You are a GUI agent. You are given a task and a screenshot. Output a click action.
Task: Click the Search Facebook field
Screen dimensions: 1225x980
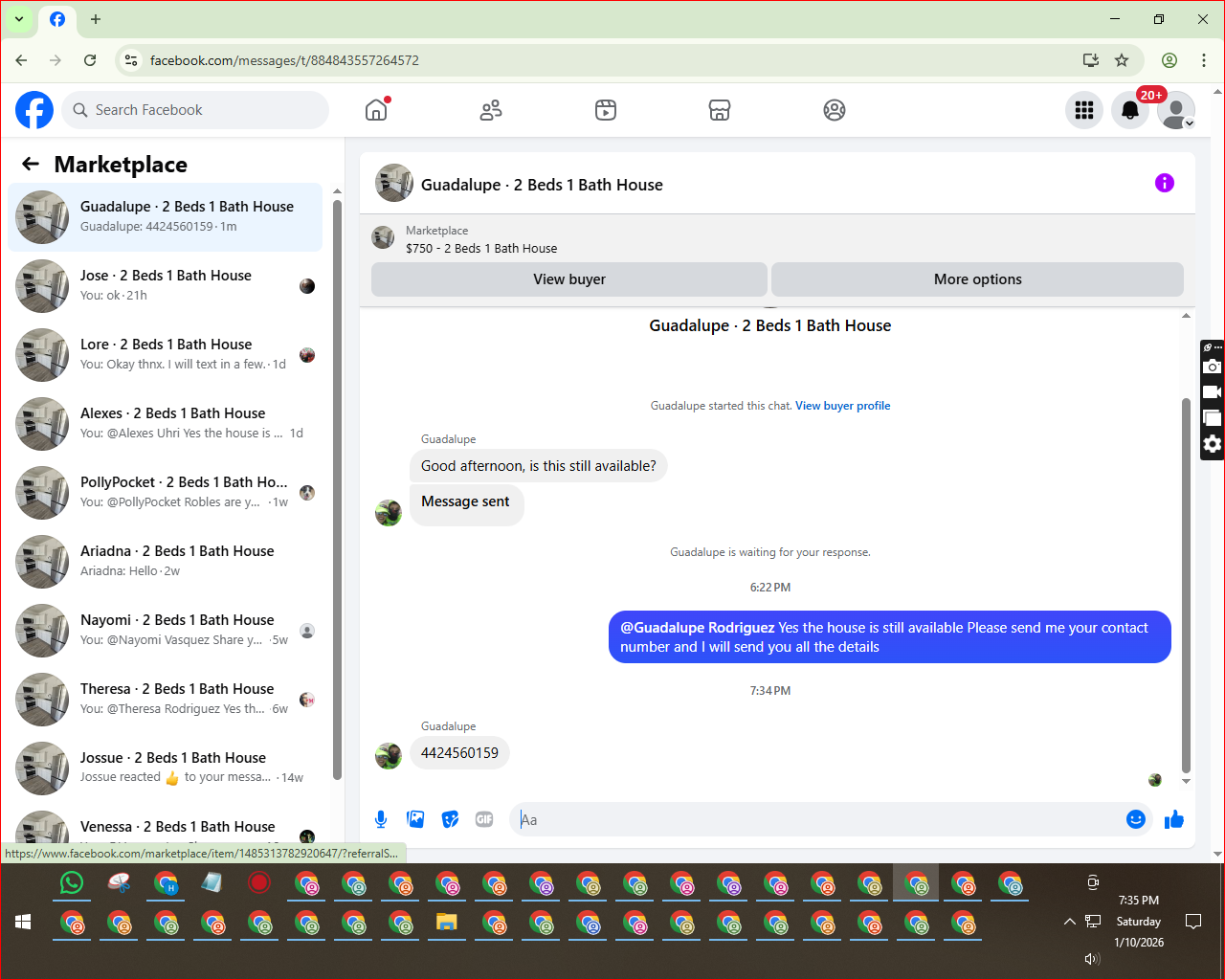coord(195,110)
